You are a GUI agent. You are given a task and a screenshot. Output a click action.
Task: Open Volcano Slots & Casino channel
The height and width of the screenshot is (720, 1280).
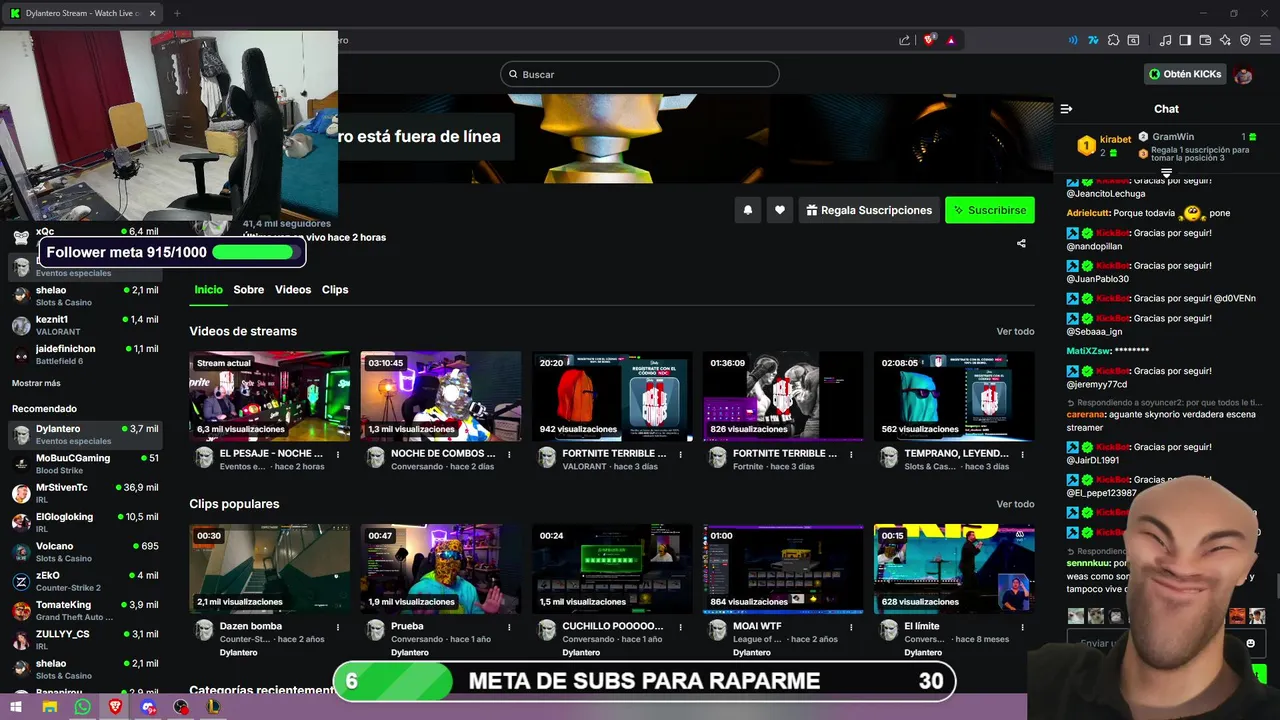tap(85, 551)
